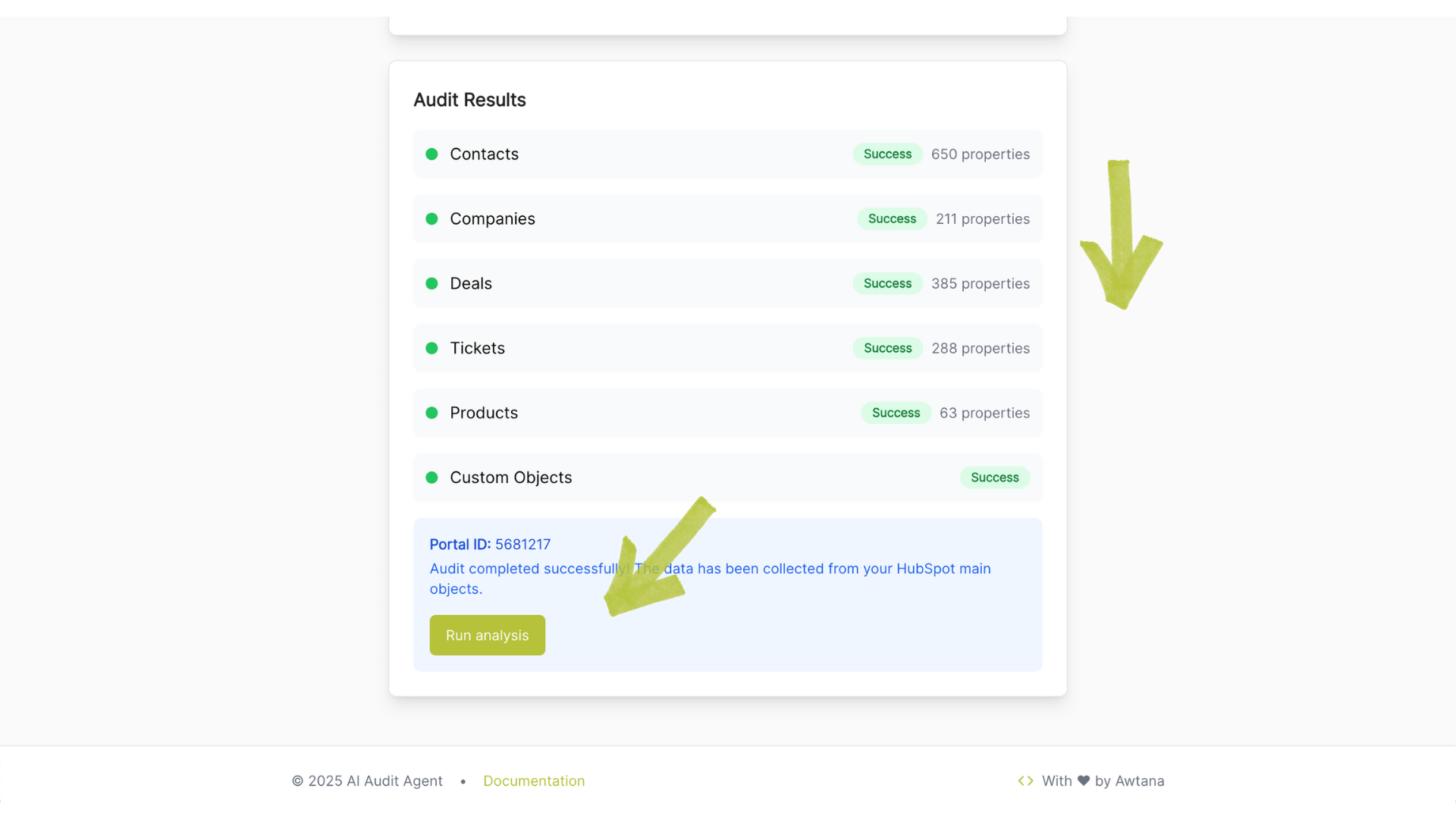Click the 385 properties label for Deals

981,284
